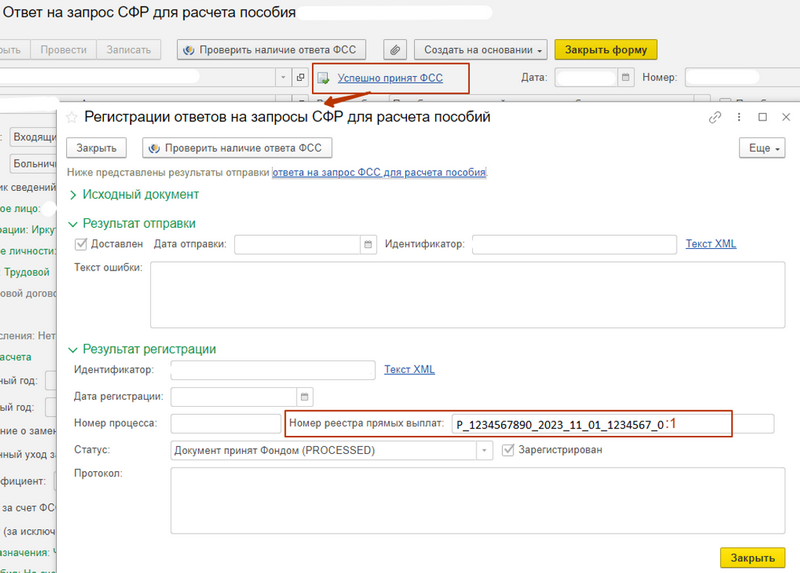Click the paperclip attachments icon

[x=397, y=49]
